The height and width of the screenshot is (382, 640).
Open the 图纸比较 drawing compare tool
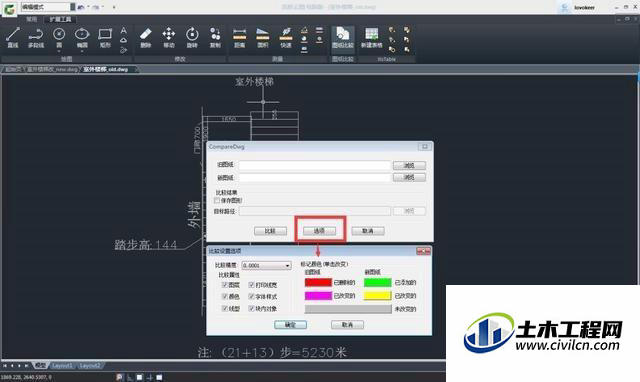[x=342, y=38]
